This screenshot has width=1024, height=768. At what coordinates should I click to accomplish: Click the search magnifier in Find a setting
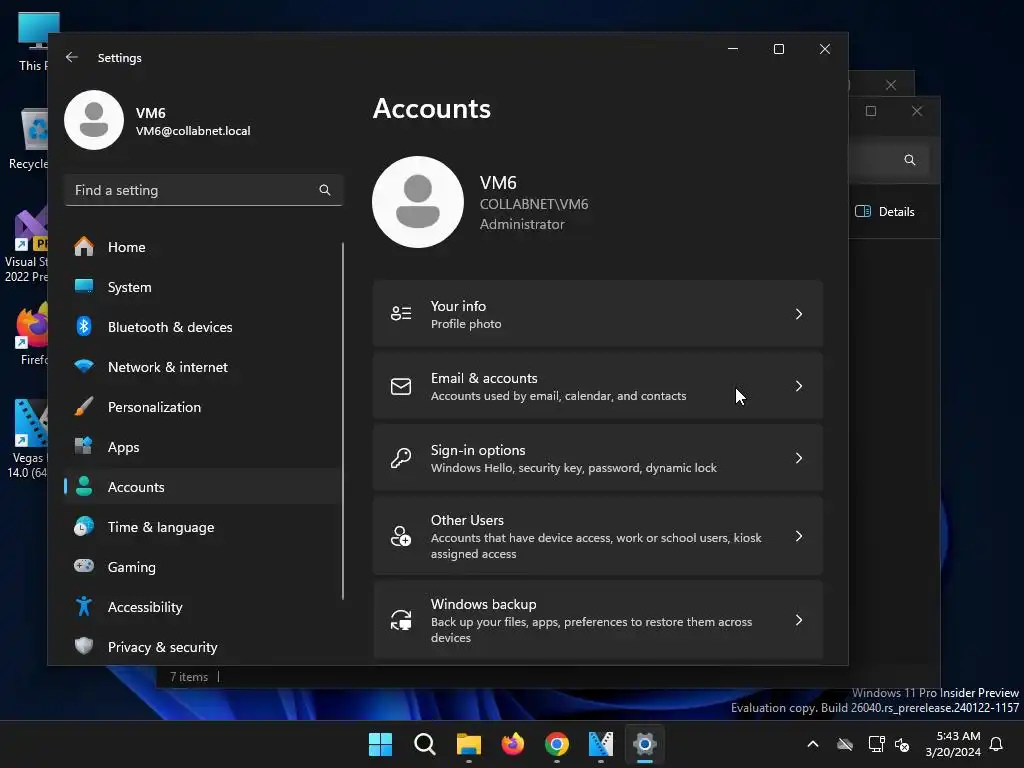click(x=325, y=190)
